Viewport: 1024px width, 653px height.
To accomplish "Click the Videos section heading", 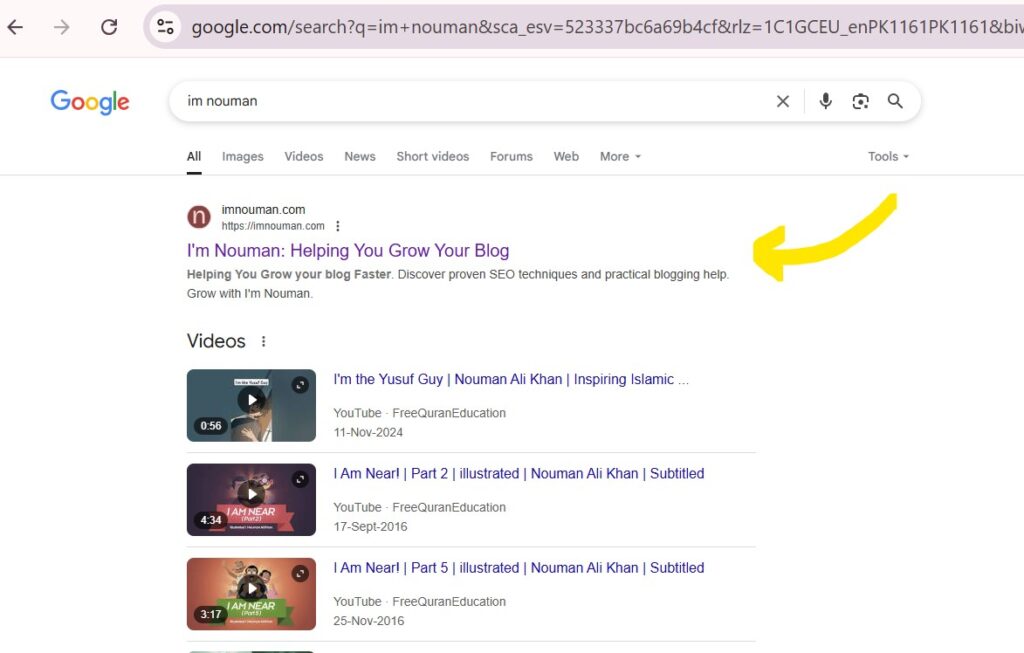I will click(x=216, y=342).
